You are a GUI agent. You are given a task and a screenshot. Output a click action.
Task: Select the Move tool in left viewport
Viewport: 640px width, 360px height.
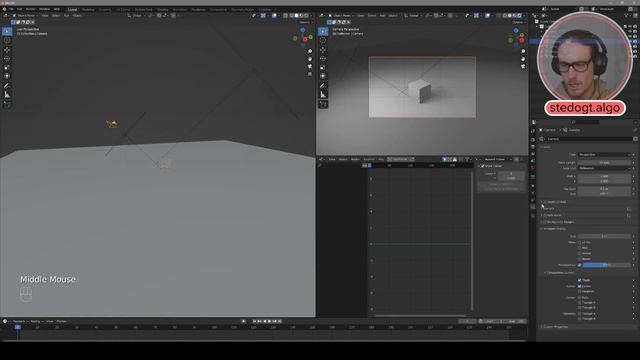(7, 50)
